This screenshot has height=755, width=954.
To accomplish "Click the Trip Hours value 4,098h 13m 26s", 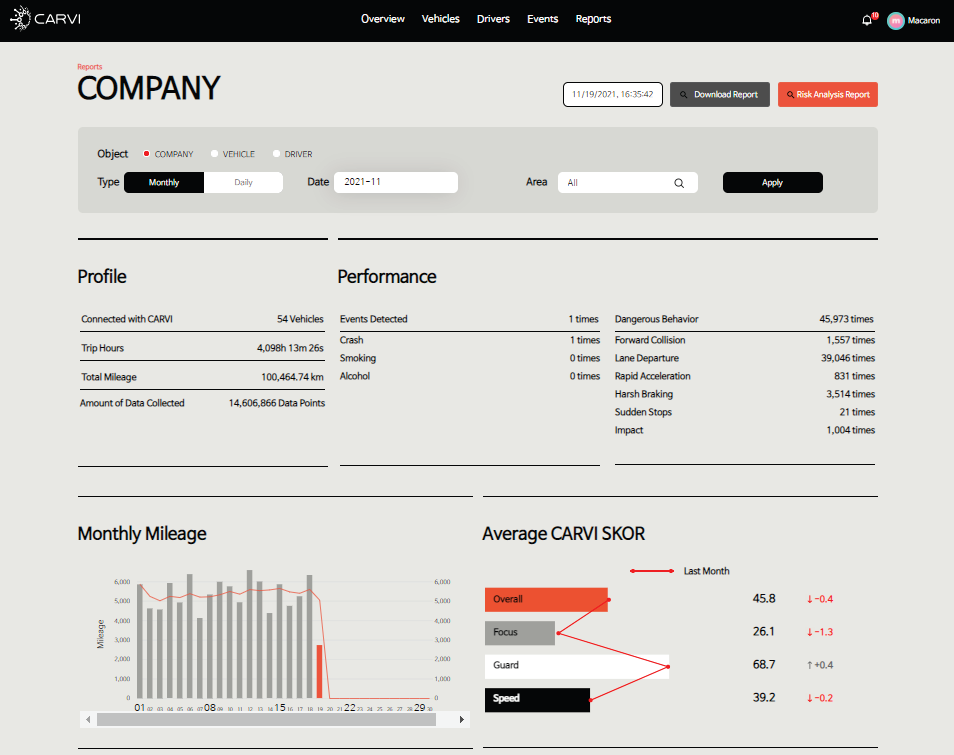I will pyautogui.click(x=290, y=348).
